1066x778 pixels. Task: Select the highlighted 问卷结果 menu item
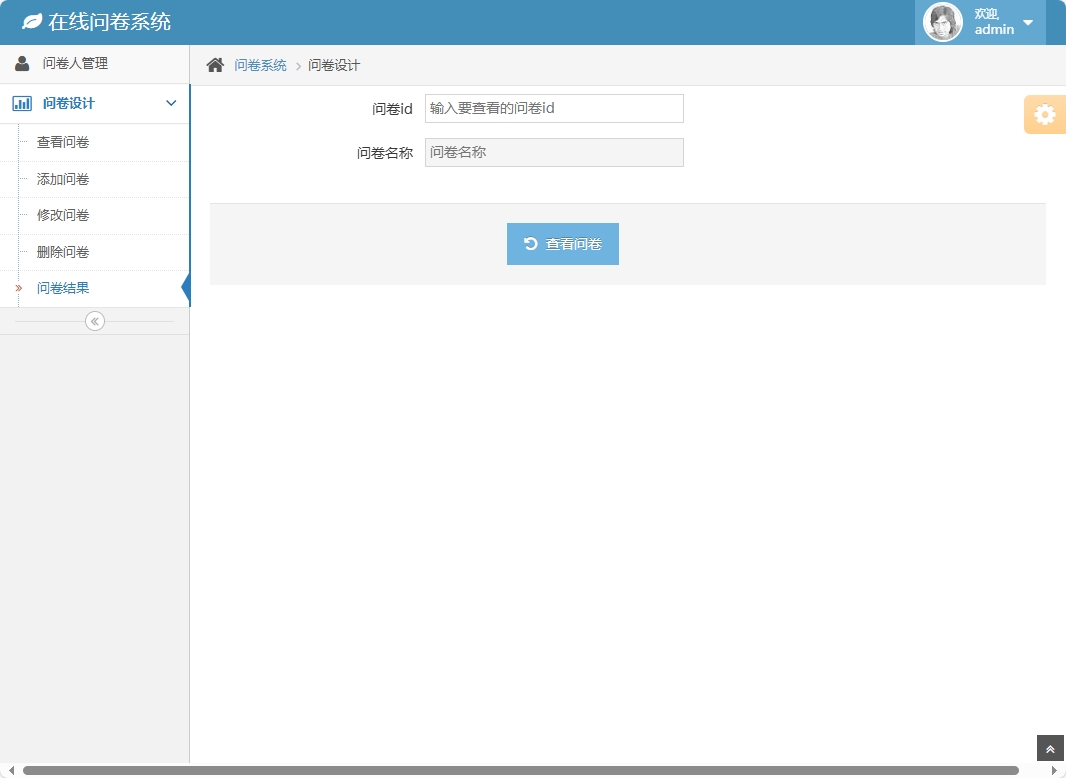click(61, 288)
